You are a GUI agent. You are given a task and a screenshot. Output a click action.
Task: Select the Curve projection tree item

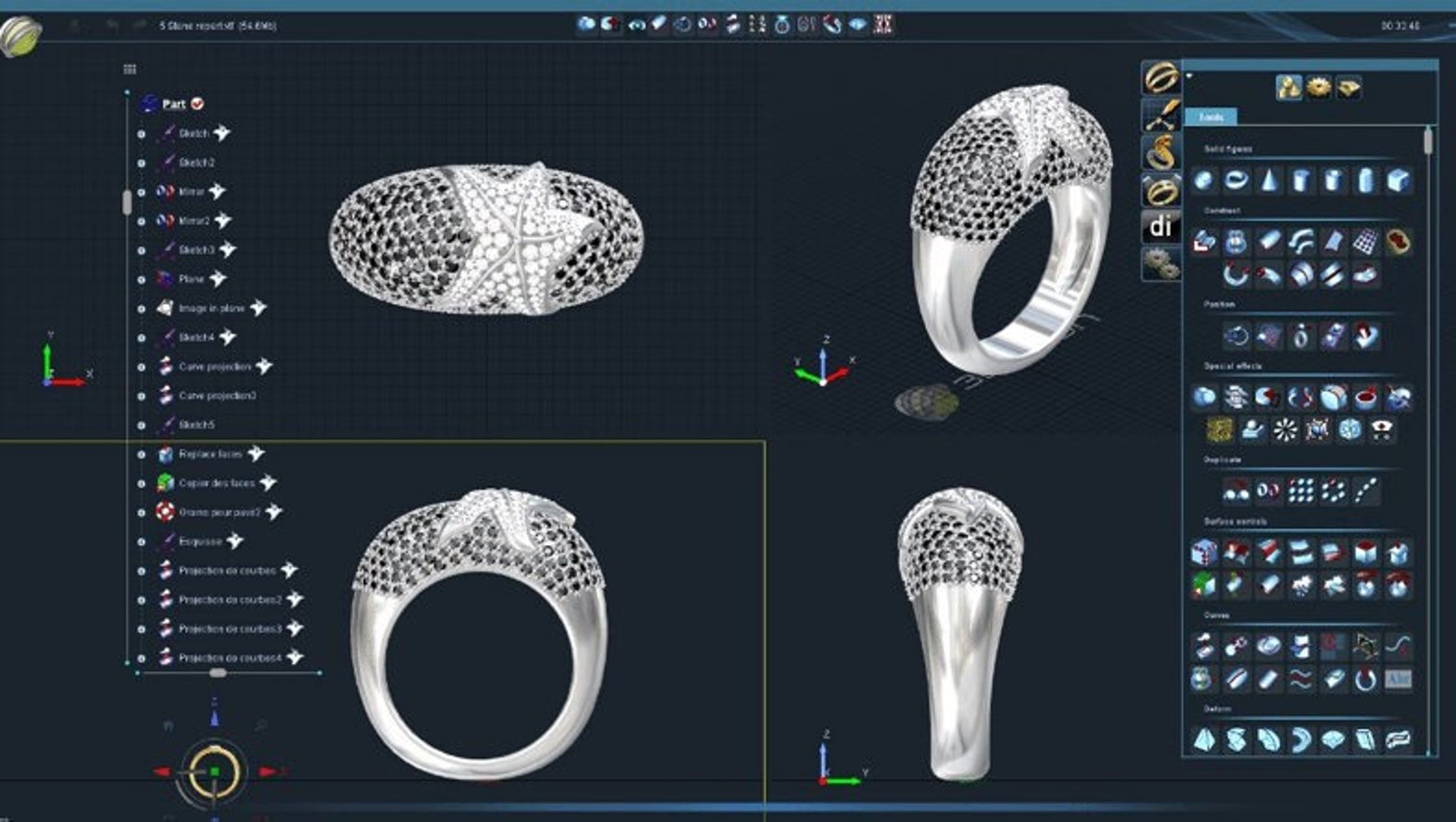click(x=215, y=366)
